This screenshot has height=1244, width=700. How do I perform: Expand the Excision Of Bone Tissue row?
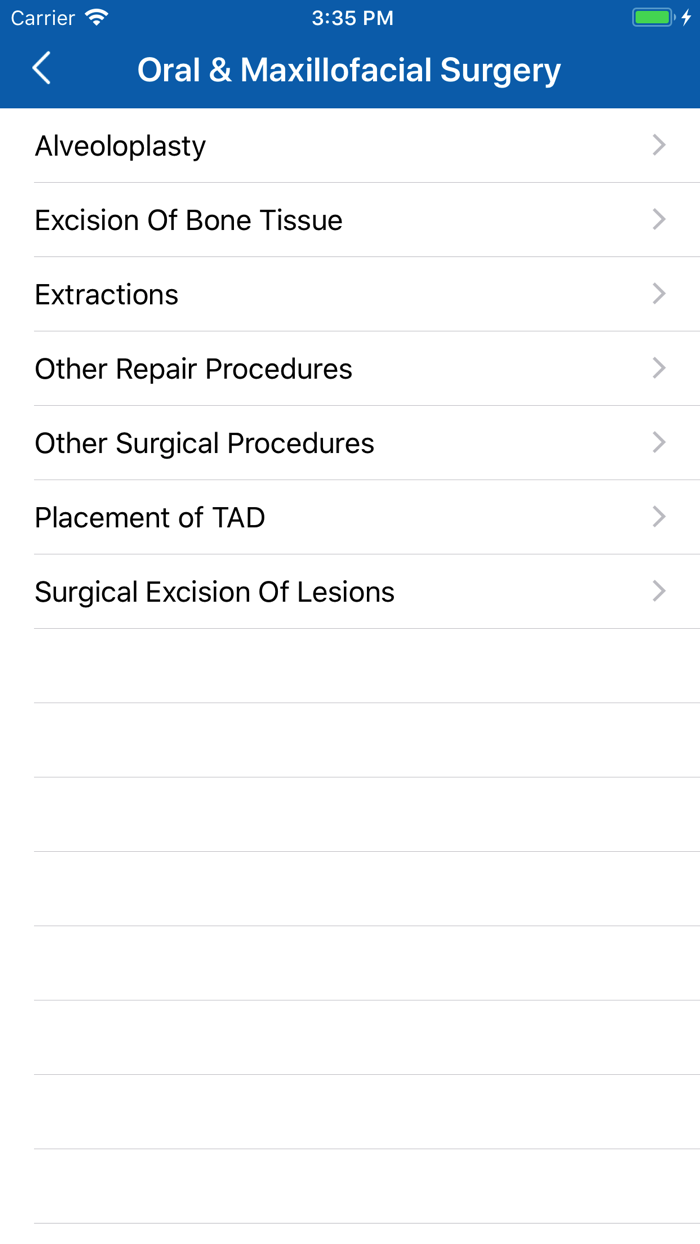click(350, 219)
